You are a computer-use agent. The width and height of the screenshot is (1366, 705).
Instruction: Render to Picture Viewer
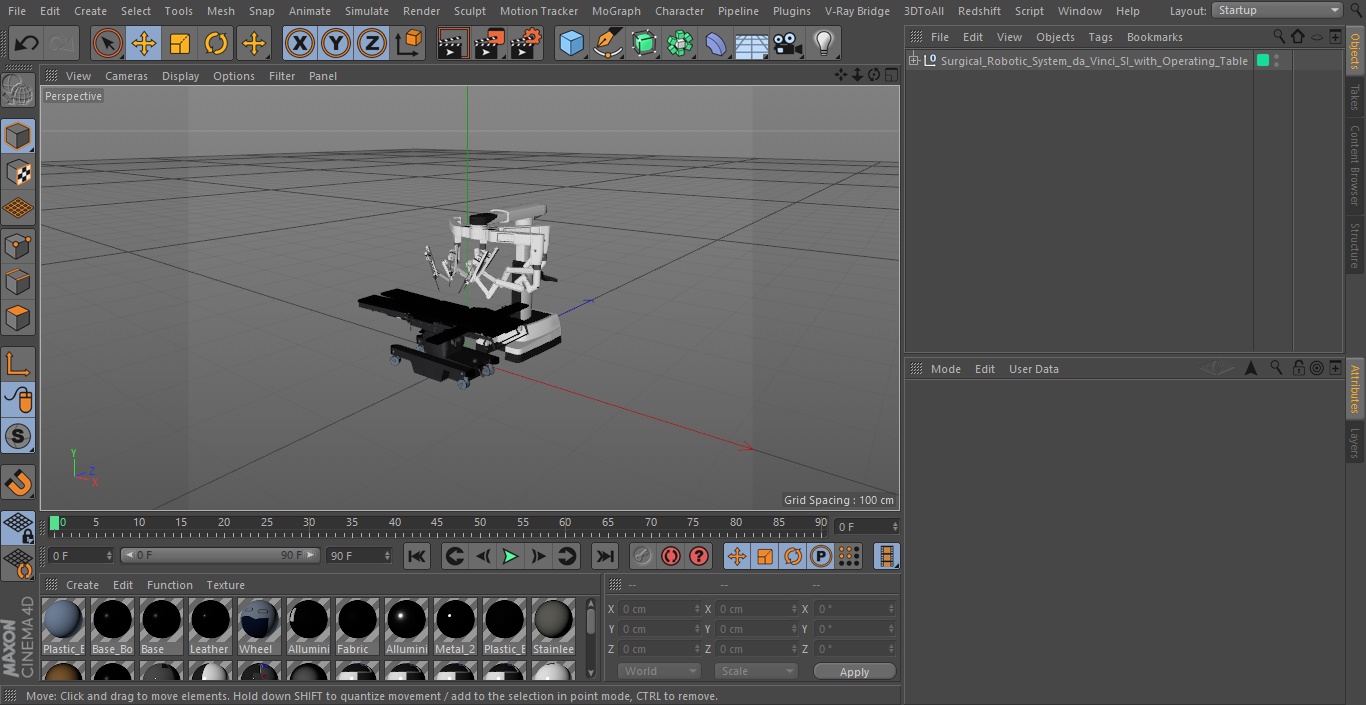click(489, 43)
